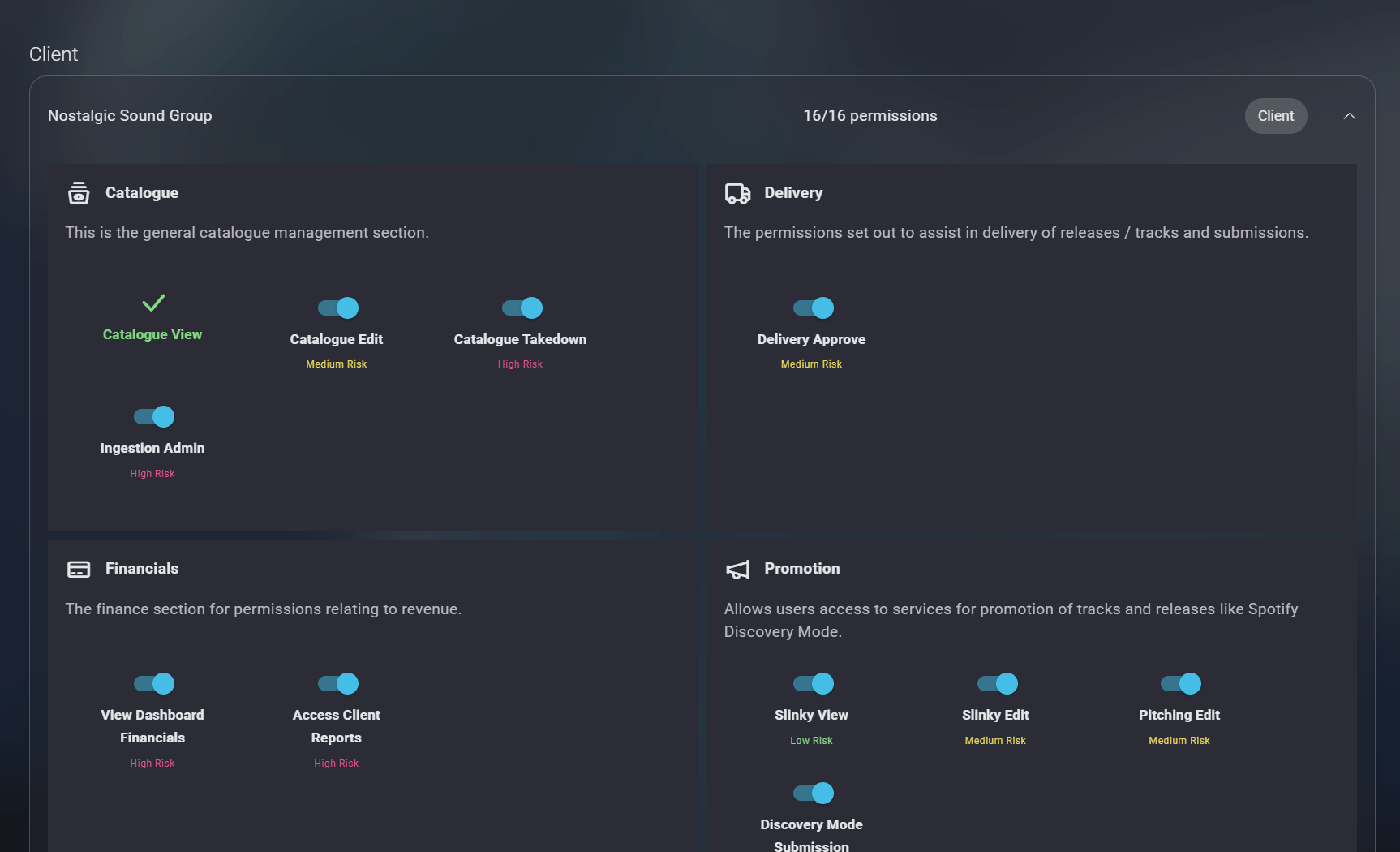Collapse the Nostalgic Sound Group panel

pyautogui.click(x=1349, y=116)
